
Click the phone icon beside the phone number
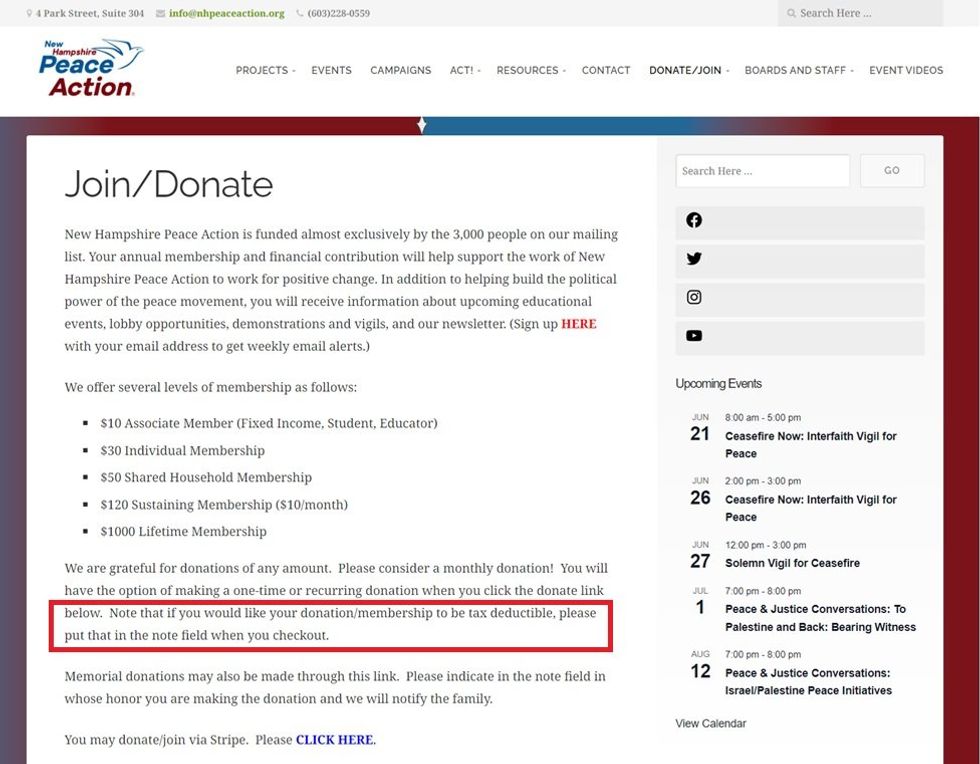pyautogui.click(x=300, y=14)
